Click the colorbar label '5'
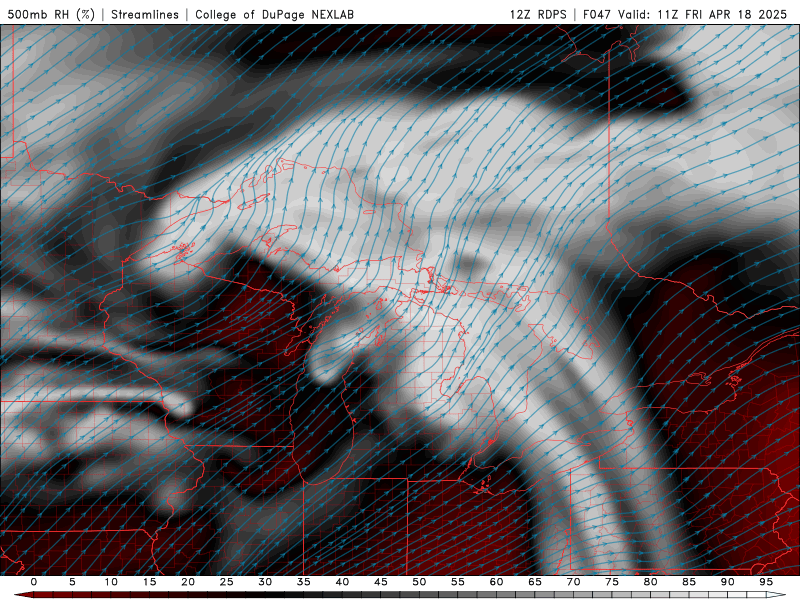 coord(72,582)
